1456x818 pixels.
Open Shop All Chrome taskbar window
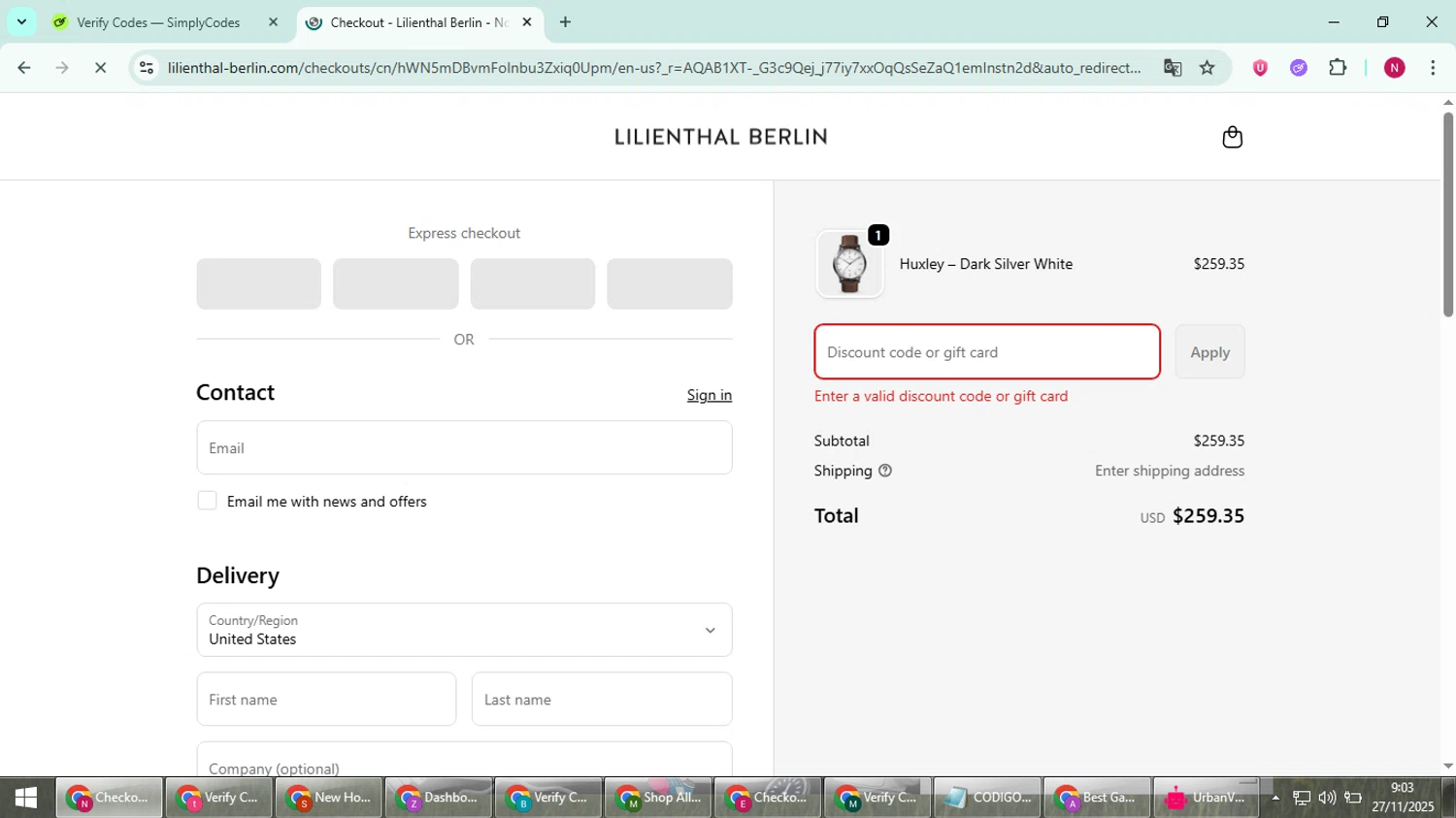coord(658,798)
